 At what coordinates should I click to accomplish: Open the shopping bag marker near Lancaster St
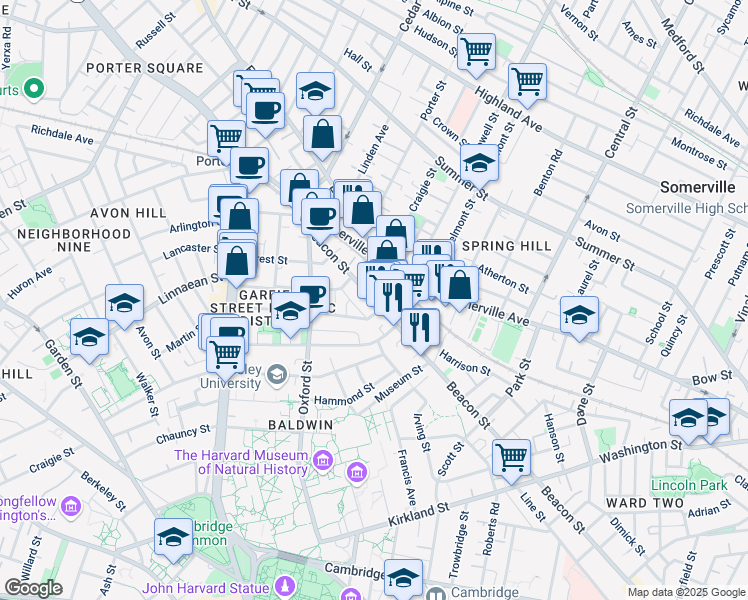point(237,262)
